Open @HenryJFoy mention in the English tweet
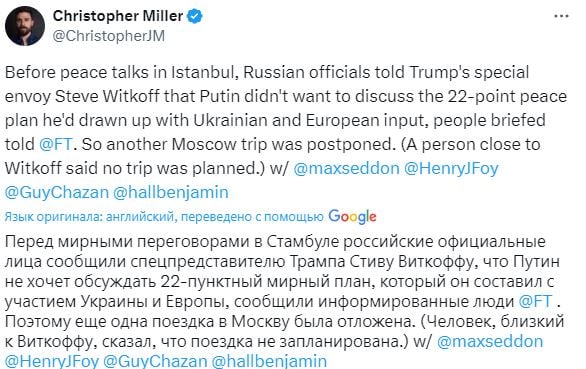The image size is (586, 369). pos(451,169)
